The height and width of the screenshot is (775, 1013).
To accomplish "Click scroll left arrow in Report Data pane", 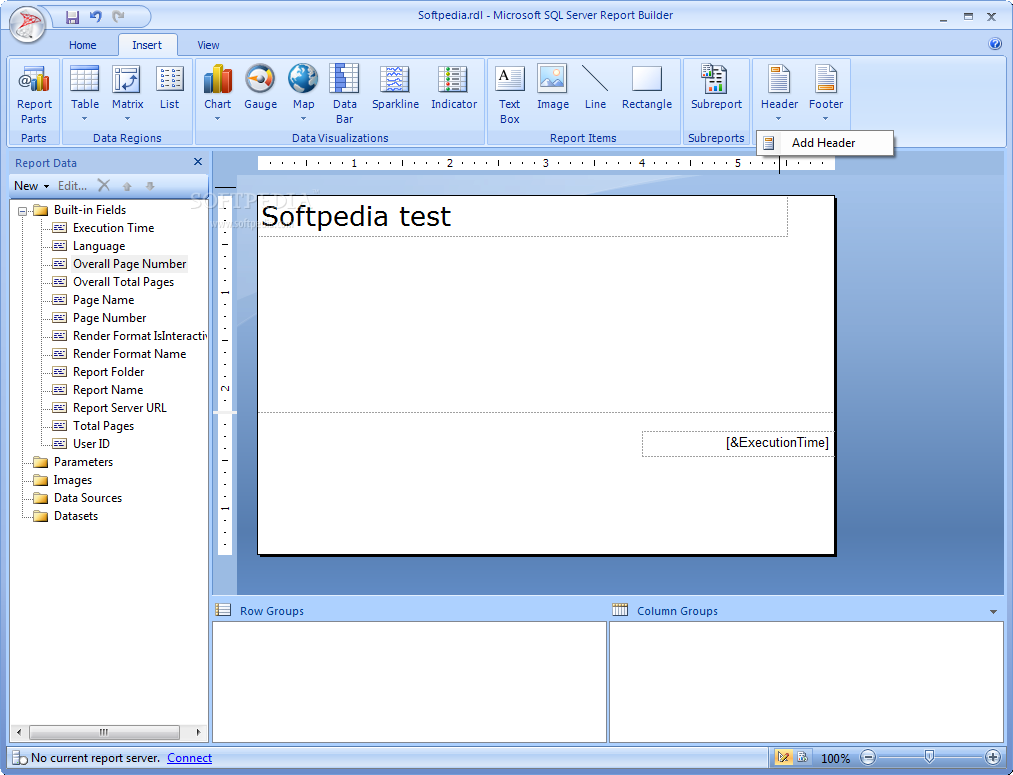I will click(19, 732).
